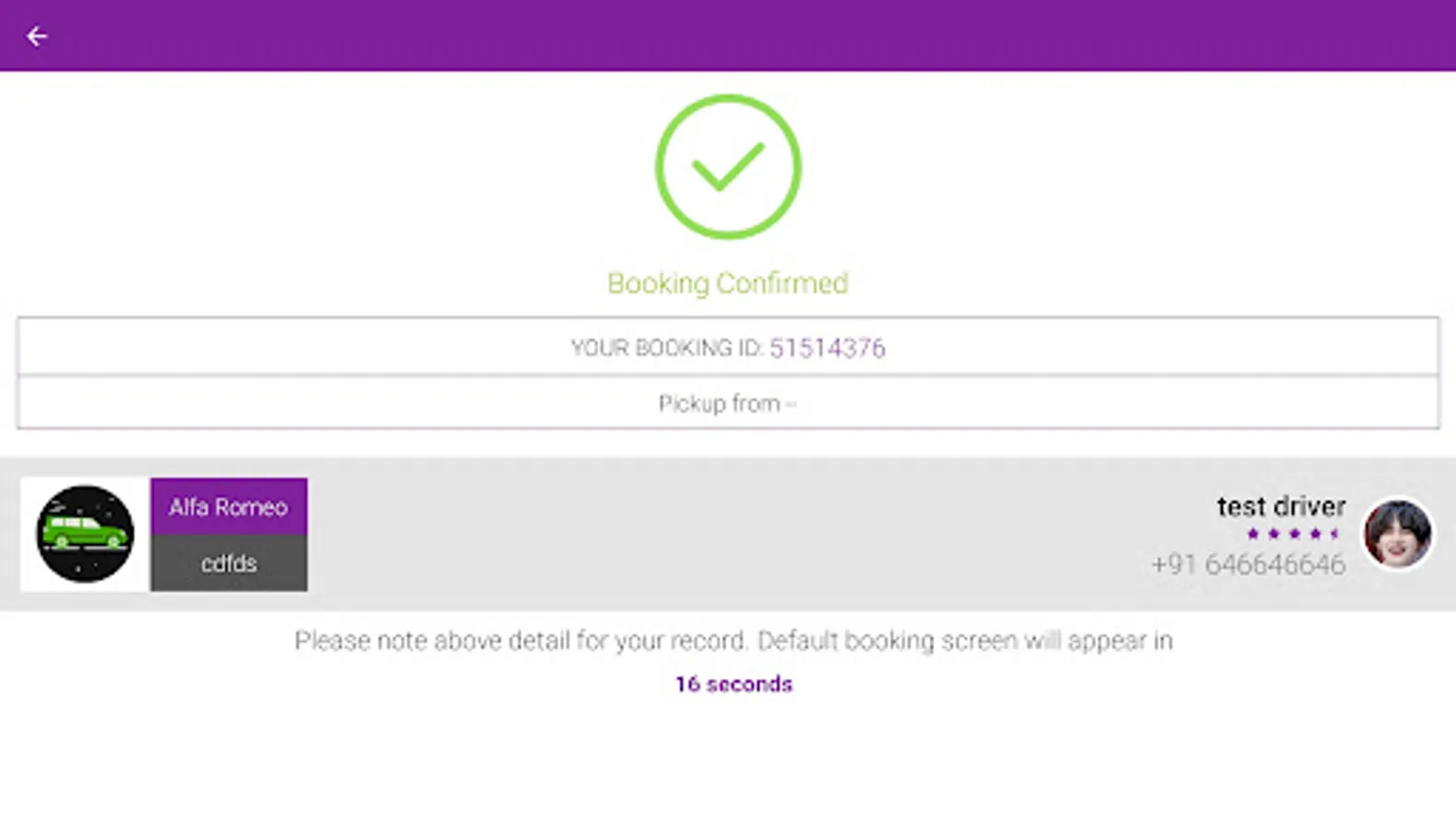
Task: Open the driver's profile photo
Action: [x=1398, y=533]
